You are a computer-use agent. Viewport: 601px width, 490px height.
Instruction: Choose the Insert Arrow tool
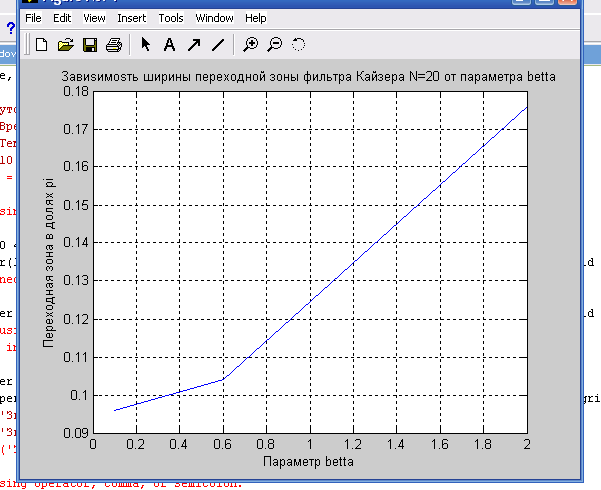(194, 45)
